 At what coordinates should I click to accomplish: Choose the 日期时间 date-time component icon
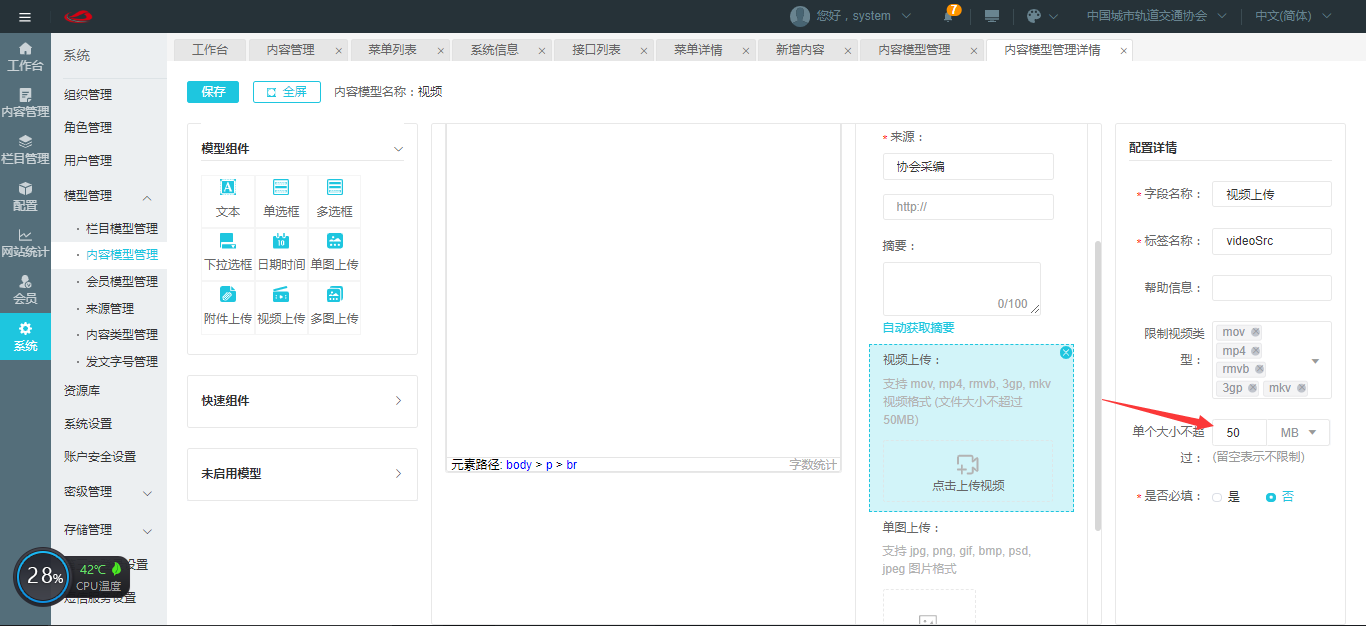[x=281, y=241]
